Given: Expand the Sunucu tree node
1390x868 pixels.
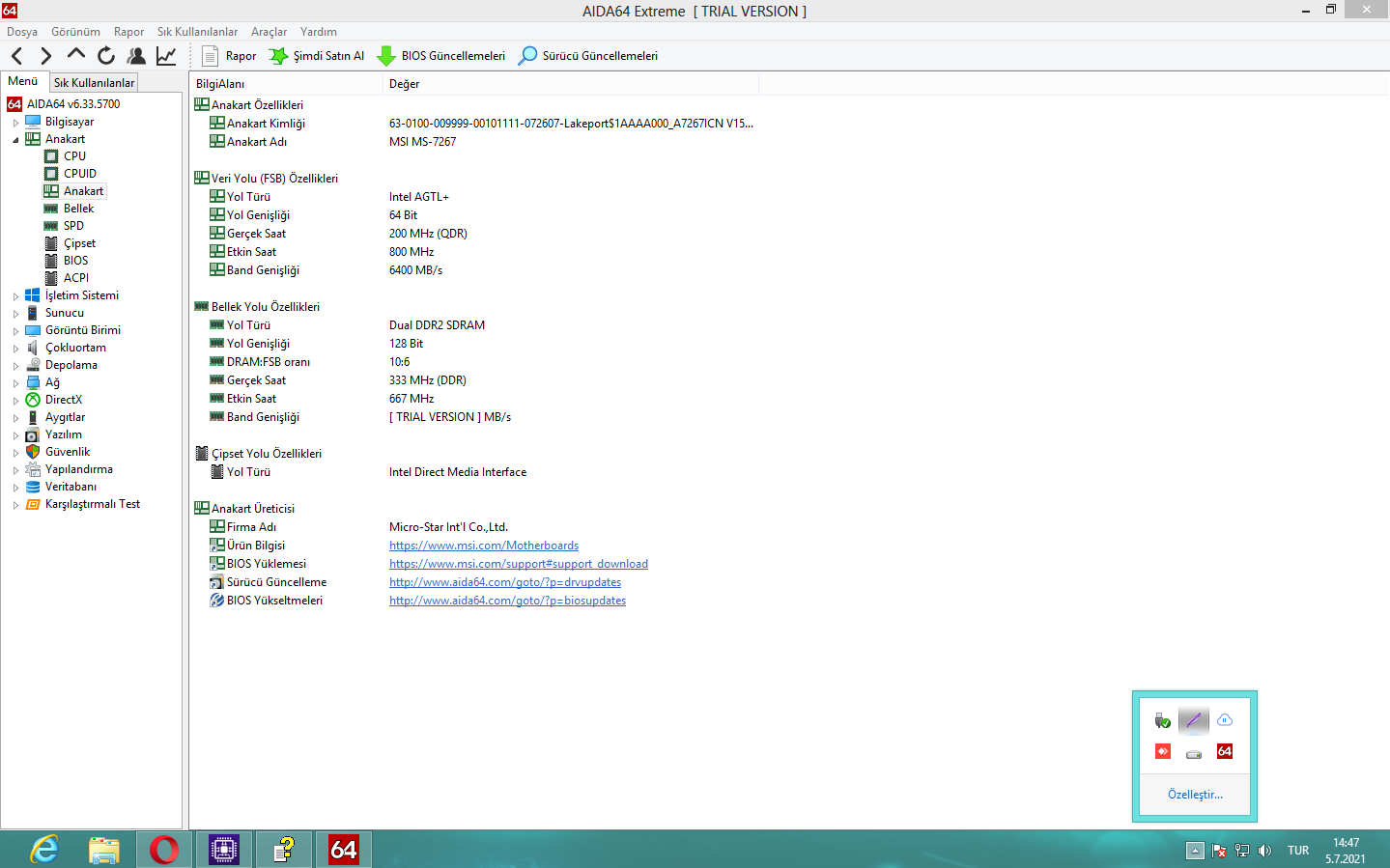Looking at the screenshot, I should [x=15, y=314].
